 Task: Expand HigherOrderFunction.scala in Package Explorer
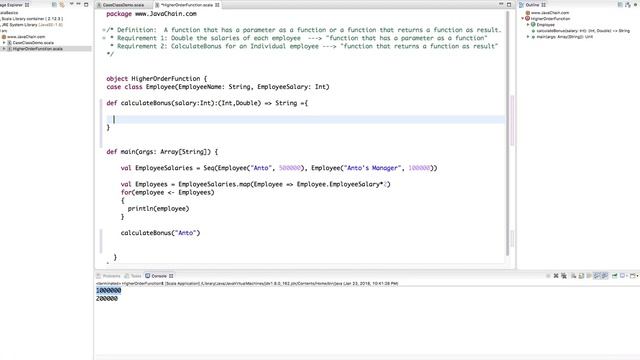click(4, 49)
